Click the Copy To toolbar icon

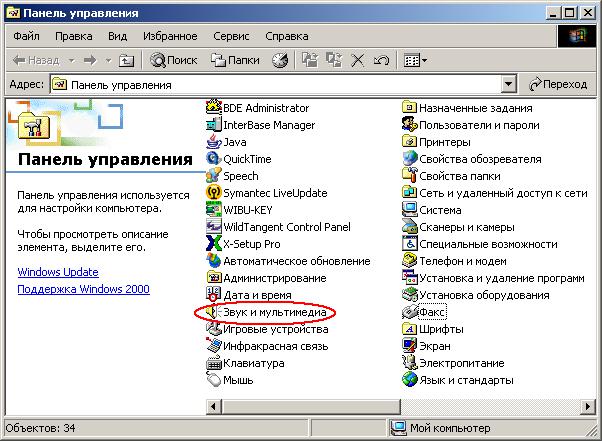click(334, 60)
